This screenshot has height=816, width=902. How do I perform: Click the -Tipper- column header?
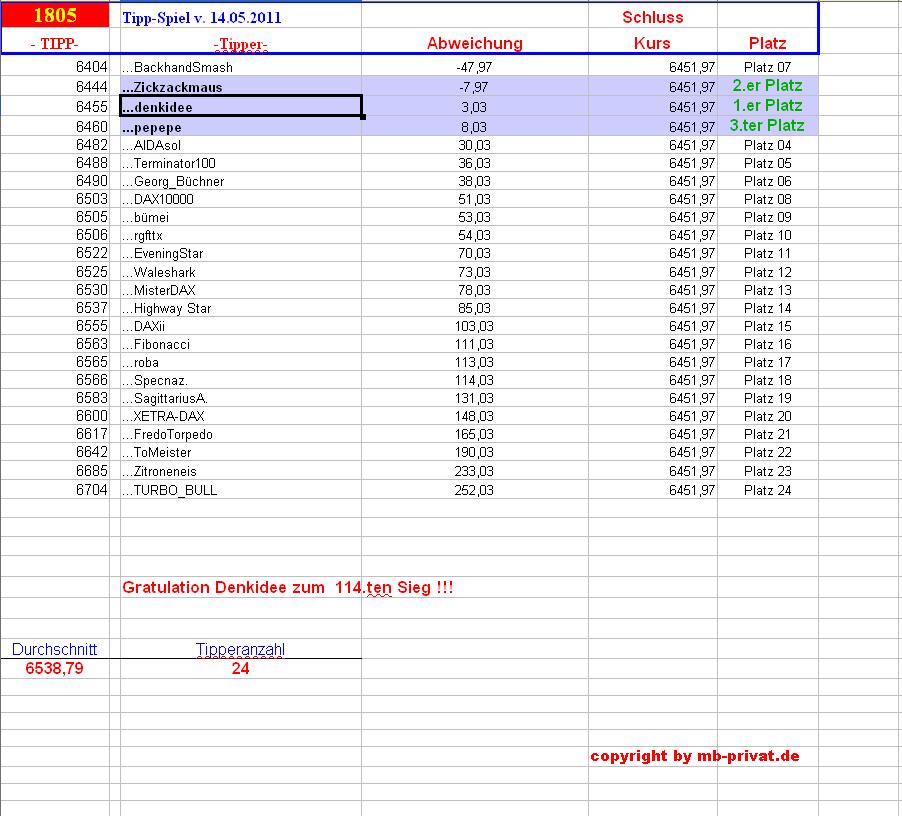tap(240, 44)
